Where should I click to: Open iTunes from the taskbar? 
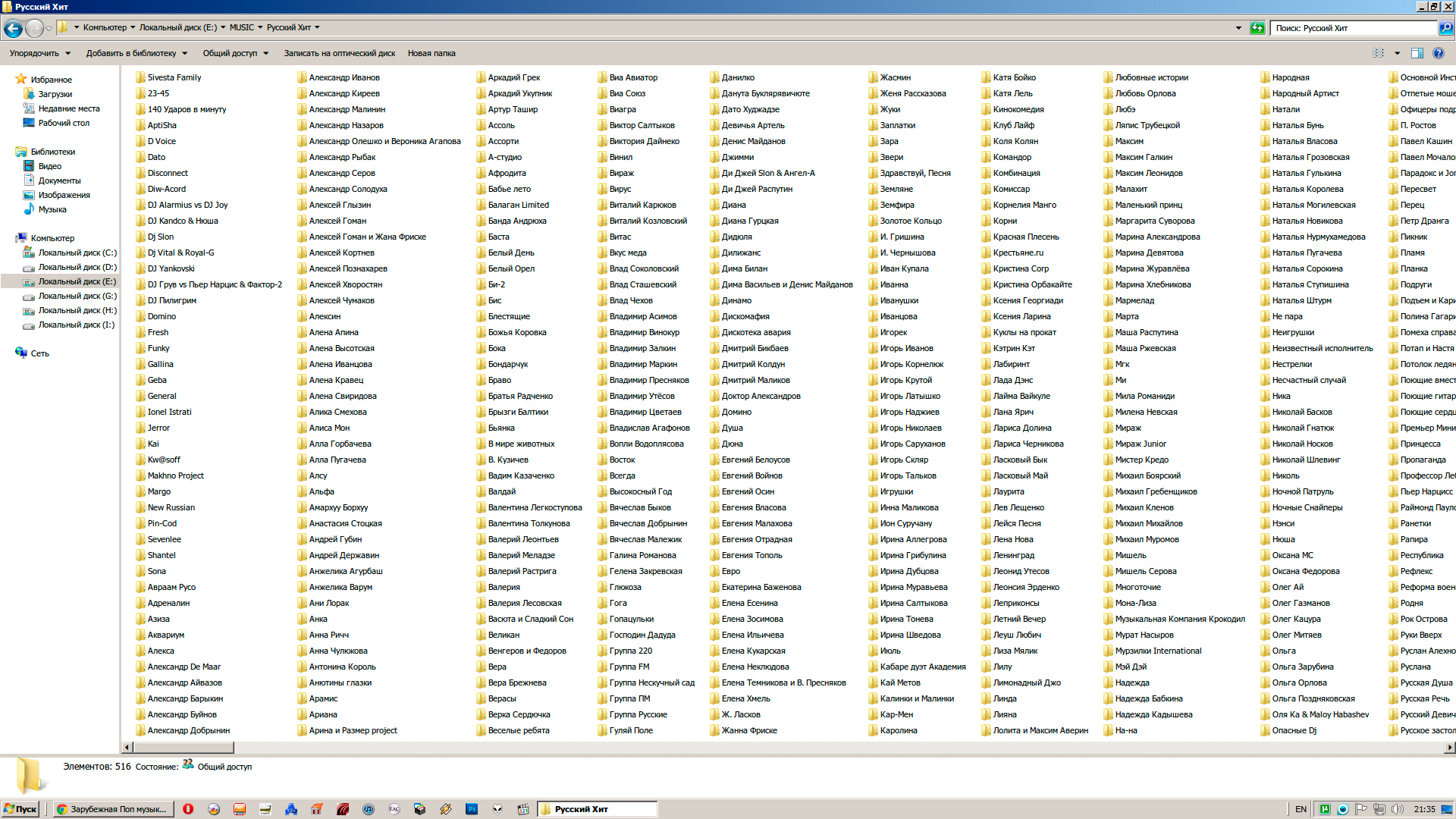coord(369,809)
